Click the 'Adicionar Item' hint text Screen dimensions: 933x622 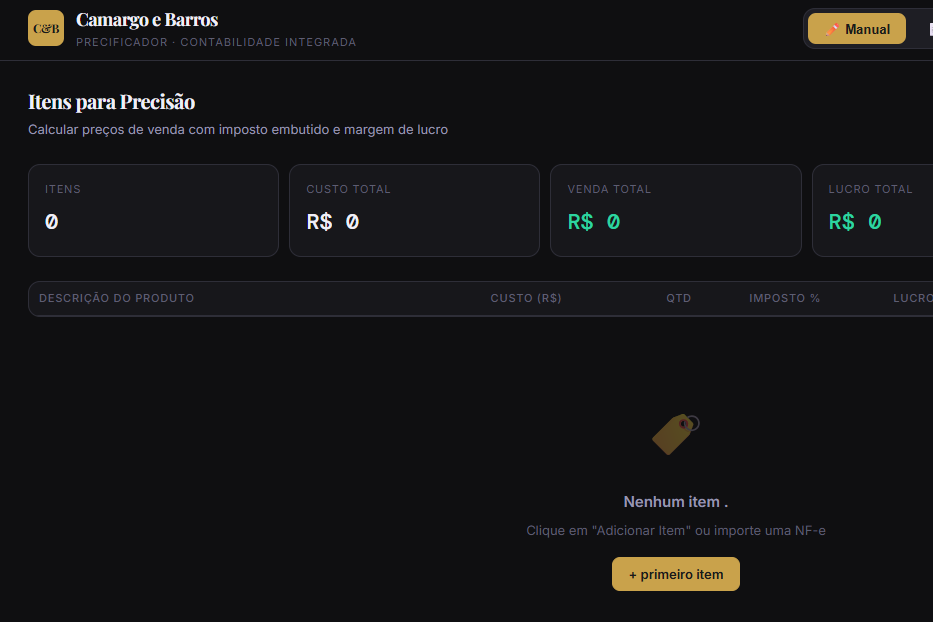click(x=675, y=530)
